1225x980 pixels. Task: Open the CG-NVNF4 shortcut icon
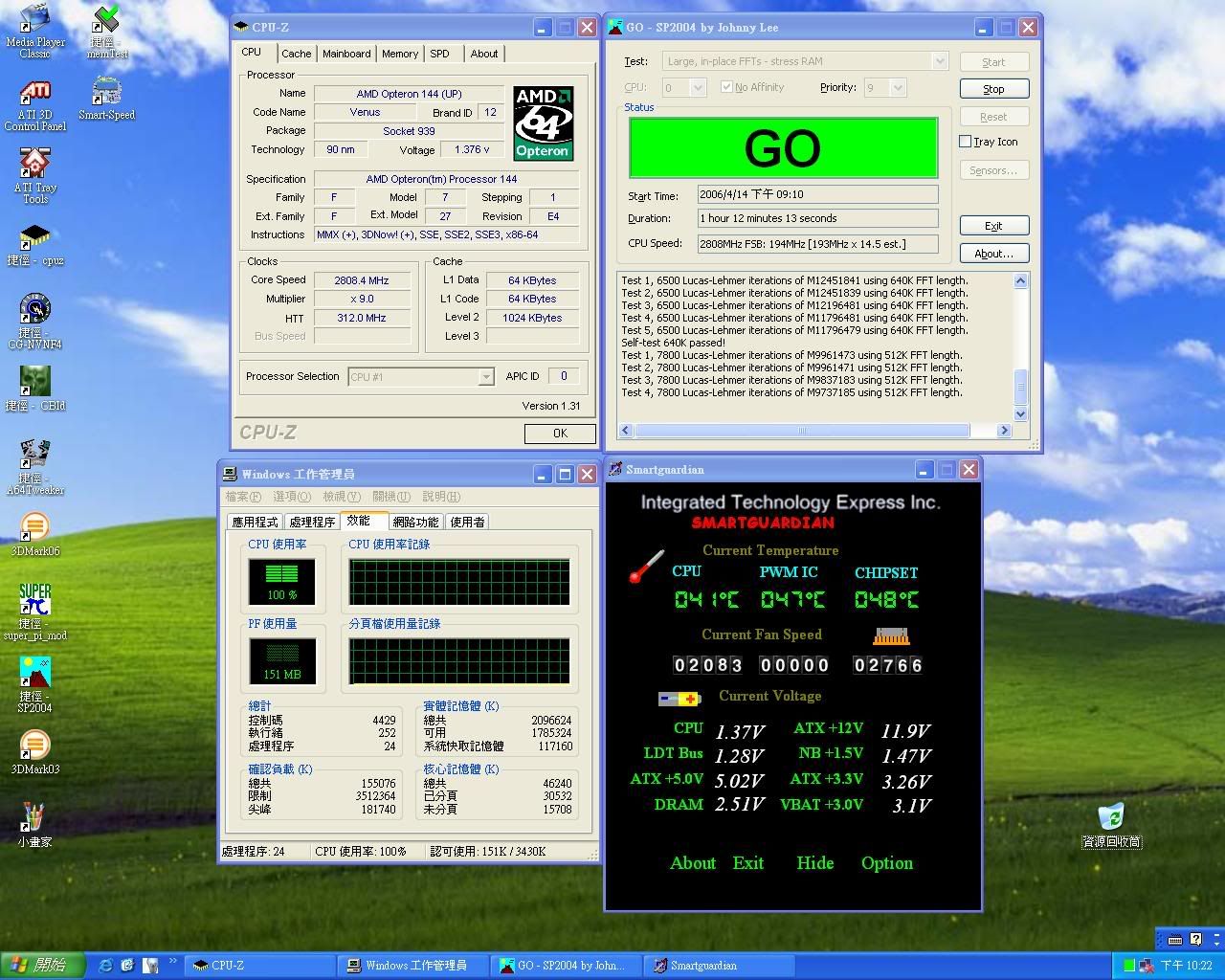pyautogui.click(x=34, y=308)
